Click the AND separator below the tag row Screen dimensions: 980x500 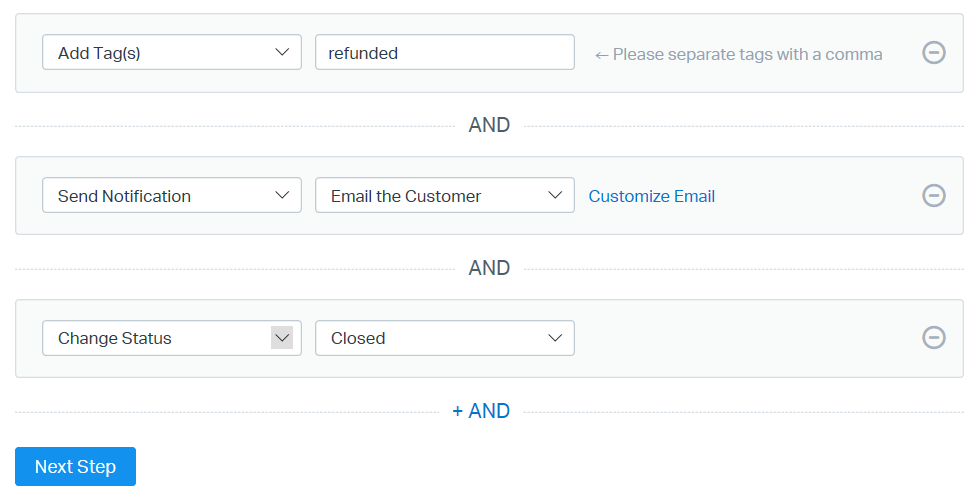point(489,125)
